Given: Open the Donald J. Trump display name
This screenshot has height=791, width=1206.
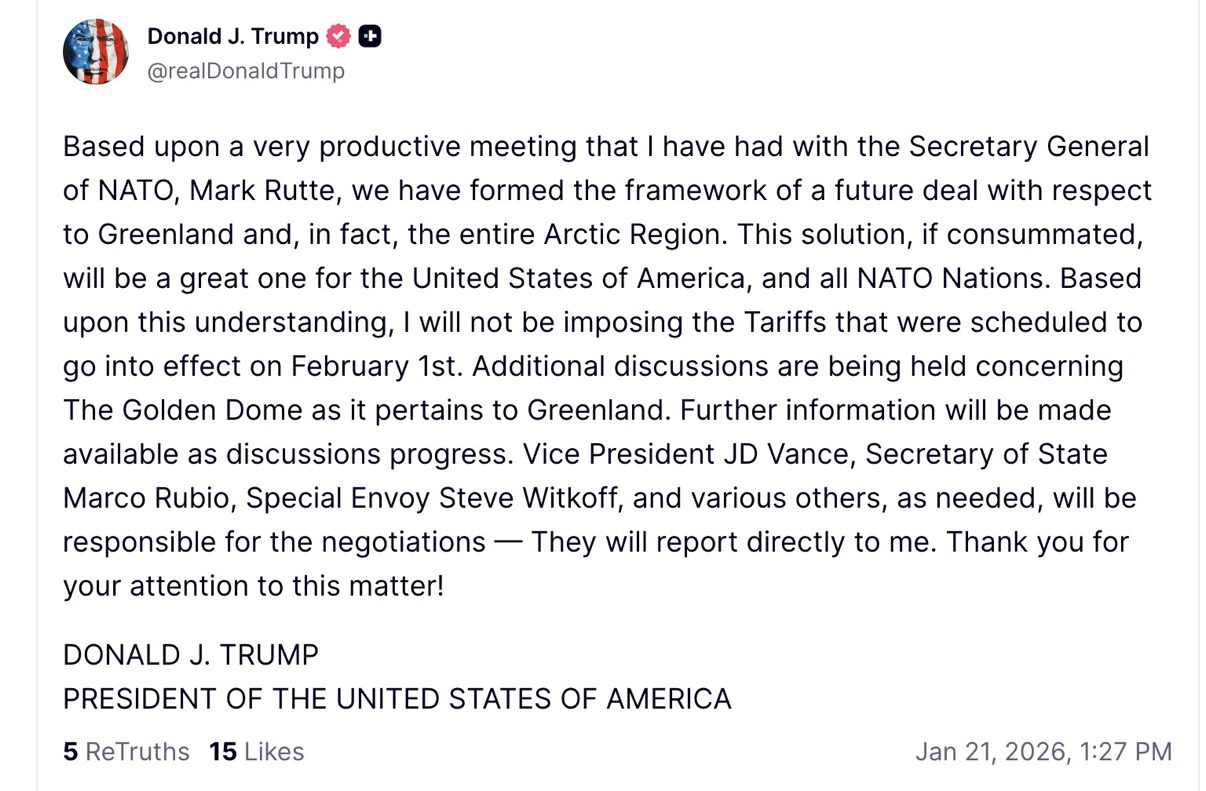Looking at the screenshot, I should [x=232, y=37].
